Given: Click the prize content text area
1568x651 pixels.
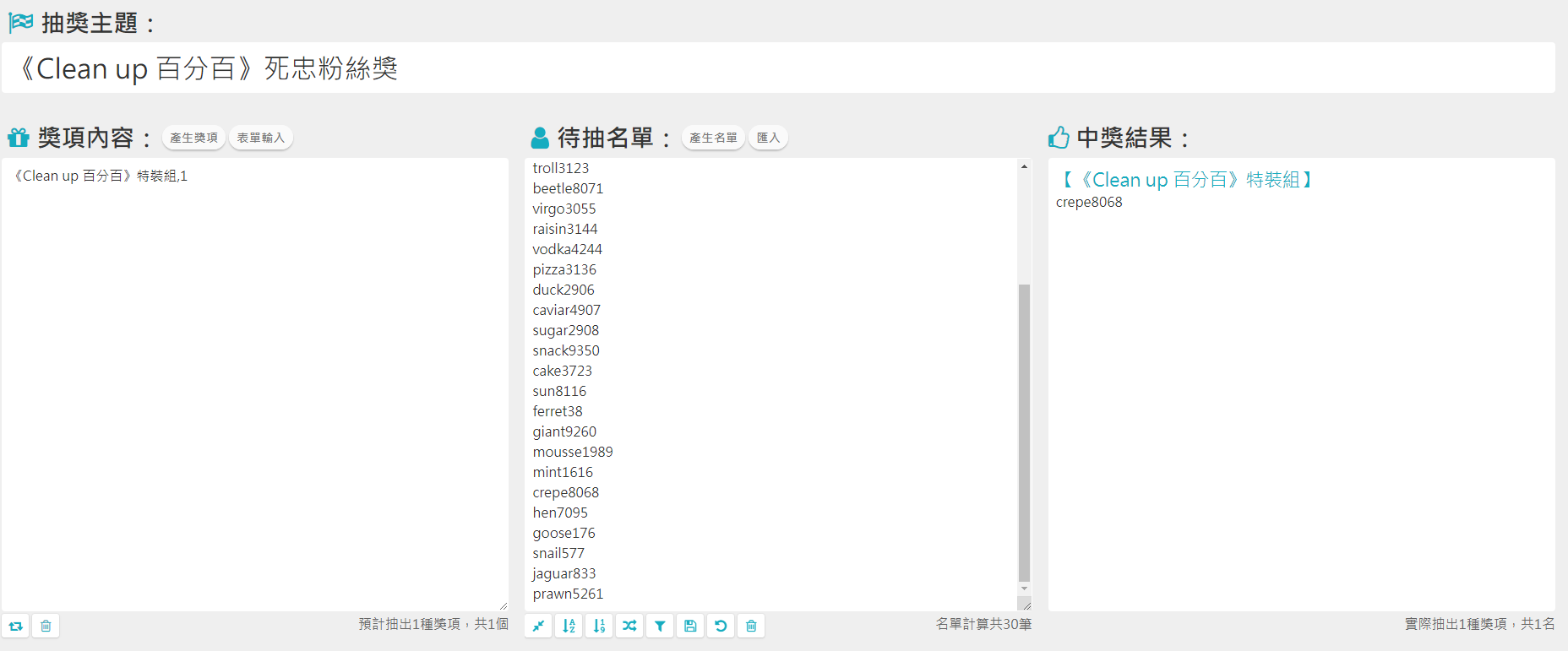Looking at the screenshot, I should (x=255, y=384).
